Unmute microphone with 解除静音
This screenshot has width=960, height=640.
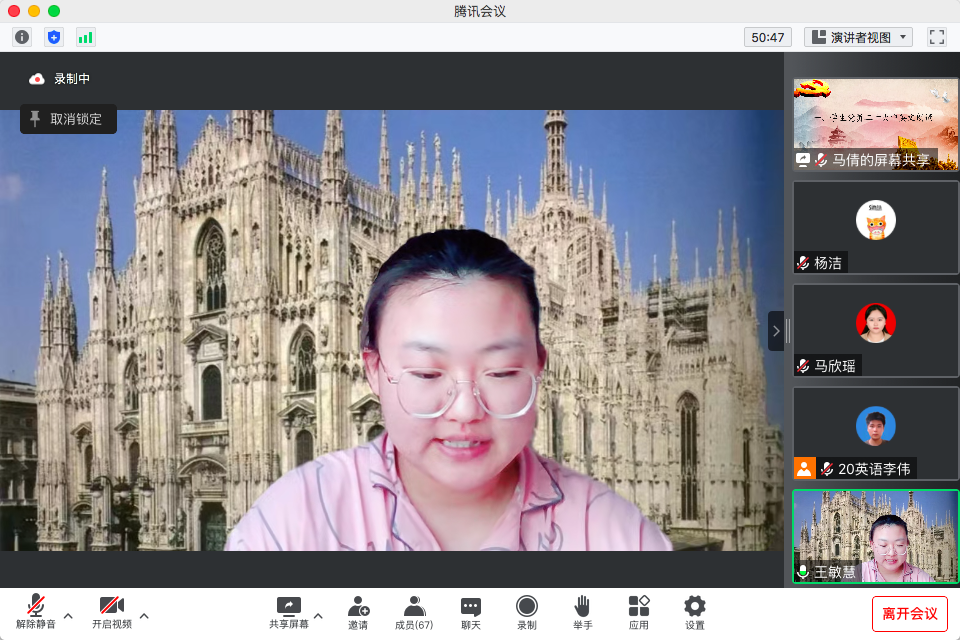36,611
